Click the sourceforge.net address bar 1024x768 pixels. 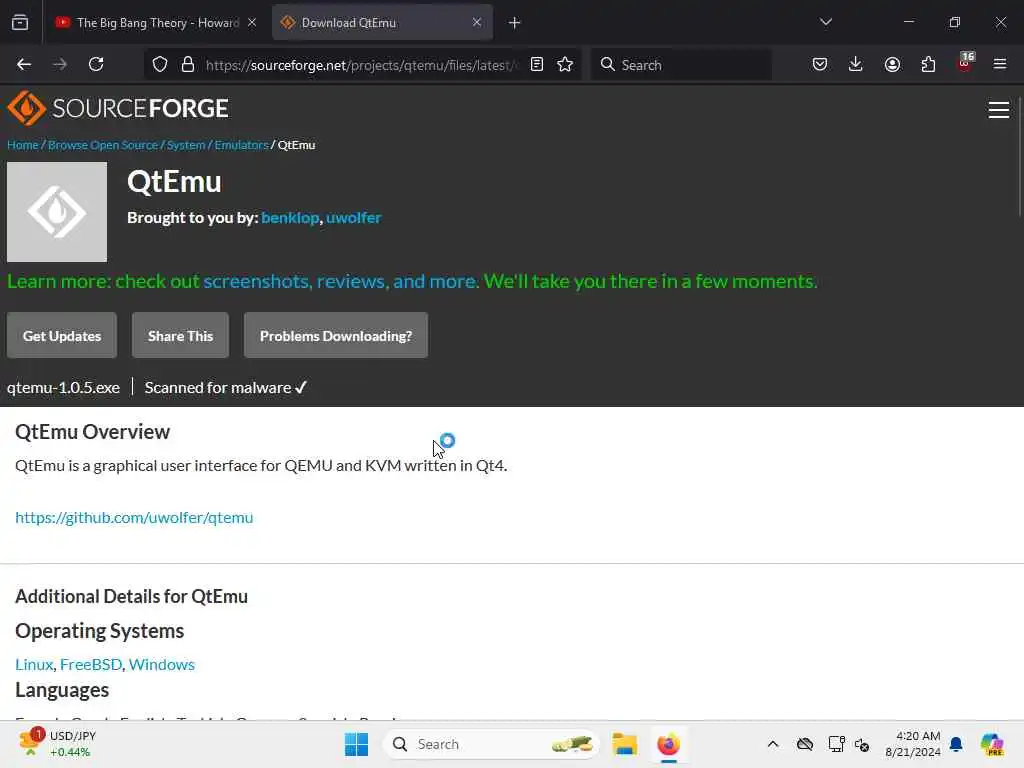click(361, 65)
